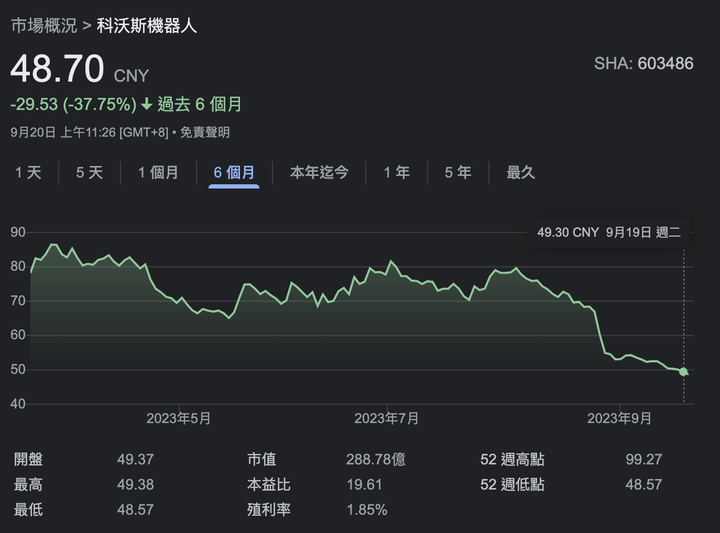Image resolution: width=720 pixels, height=533 pixels.
Task: Click the 本益比 value 19.61
Action: coord(365,484)
